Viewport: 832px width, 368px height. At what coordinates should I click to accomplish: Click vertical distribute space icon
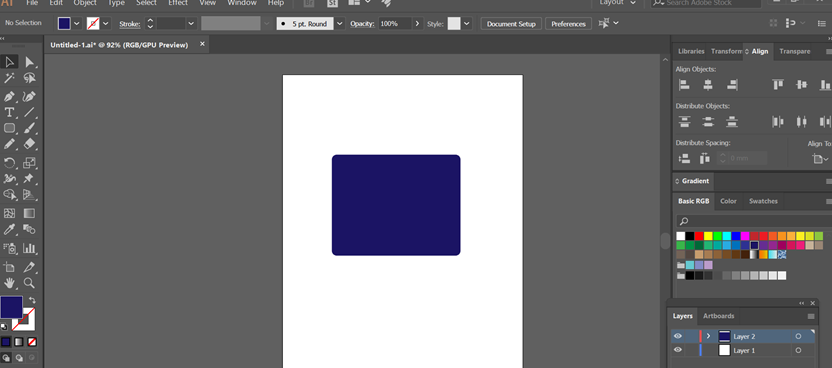(x=684, y=158)
